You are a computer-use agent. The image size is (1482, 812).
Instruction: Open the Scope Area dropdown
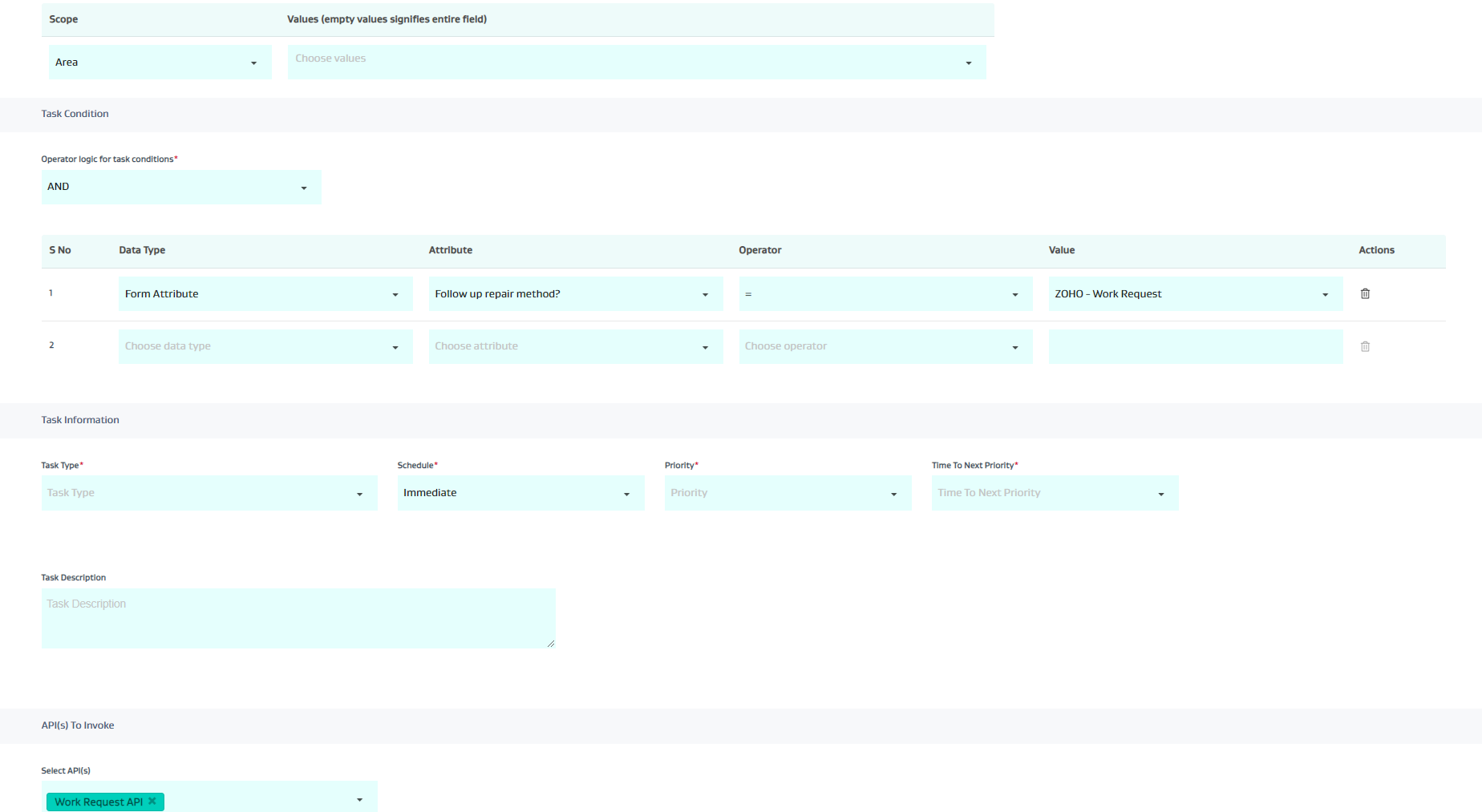point(160,63)
